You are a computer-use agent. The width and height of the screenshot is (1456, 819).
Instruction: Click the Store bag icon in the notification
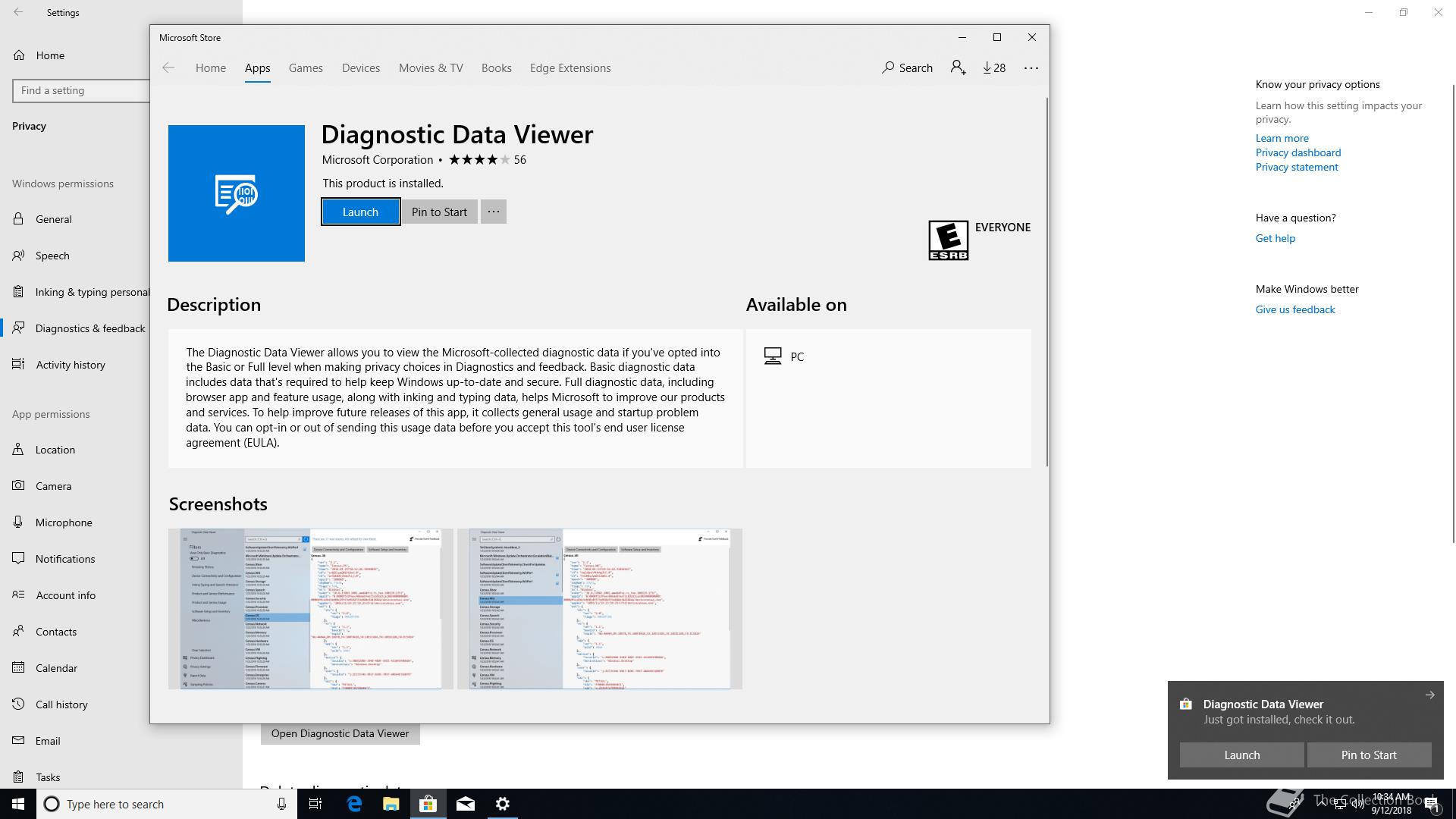coord(1186,704)
